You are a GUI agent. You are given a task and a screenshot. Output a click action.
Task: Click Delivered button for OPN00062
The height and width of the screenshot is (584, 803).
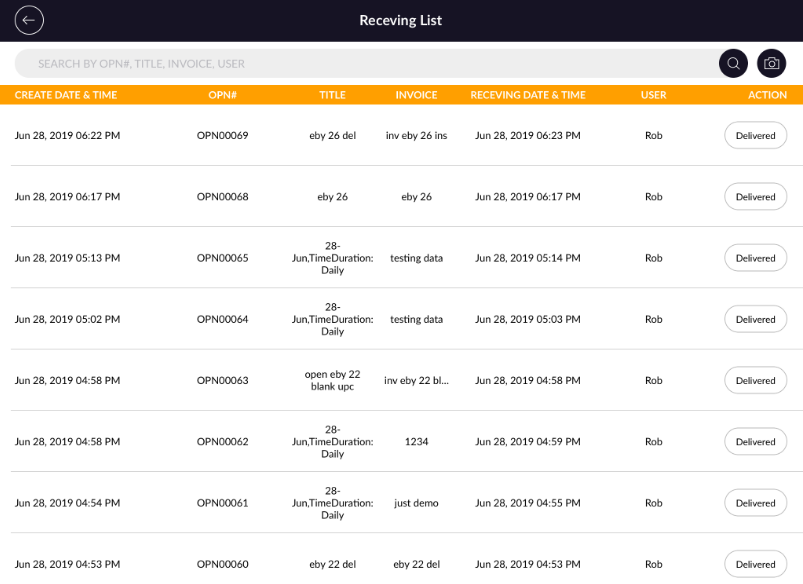click(x=755, y=442)
